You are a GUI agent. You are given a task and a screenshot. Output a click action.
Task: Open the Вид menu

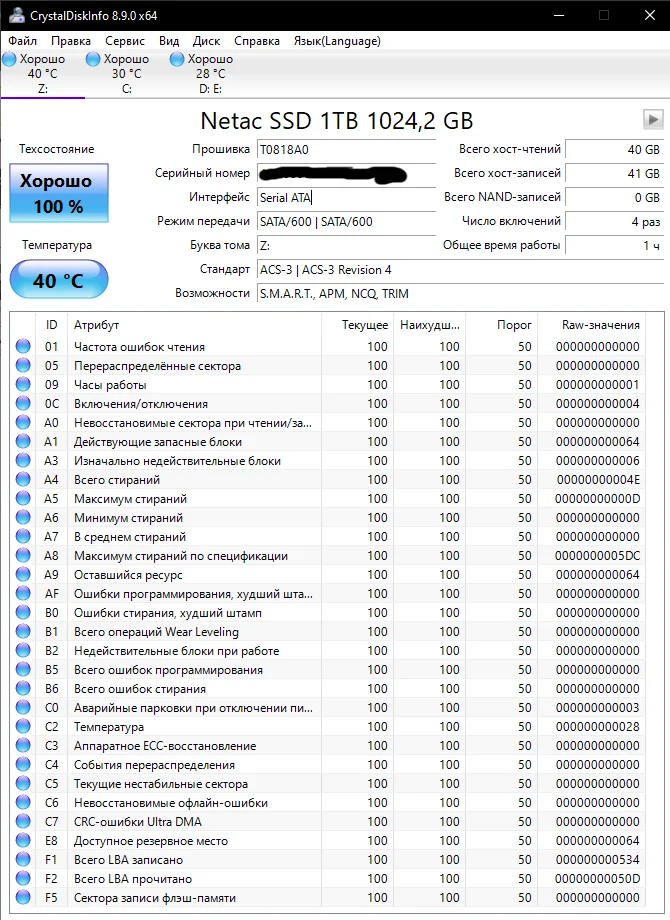169,41
